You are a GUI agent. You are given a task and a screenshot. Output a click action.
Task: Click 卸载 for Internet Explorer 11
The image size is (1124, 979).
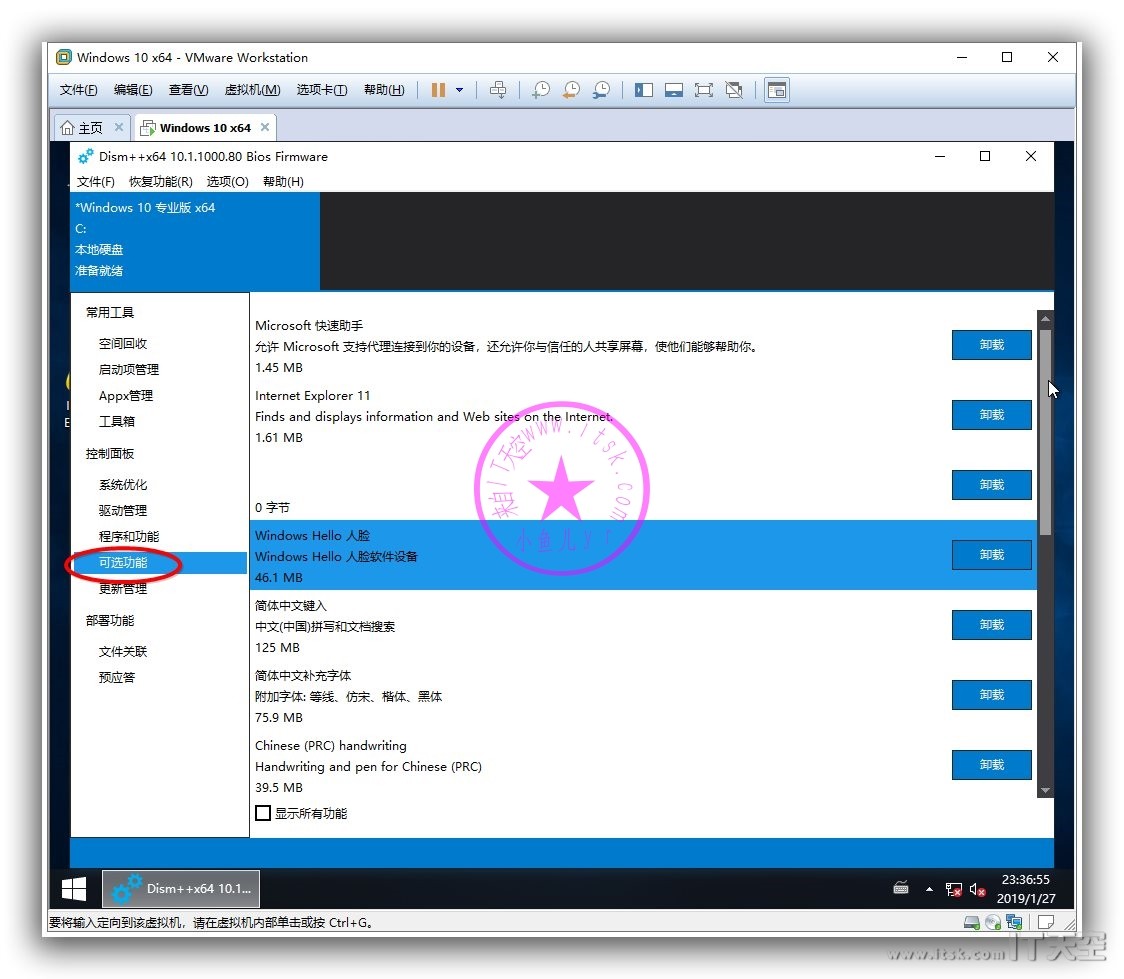click(x=991, y=415)
